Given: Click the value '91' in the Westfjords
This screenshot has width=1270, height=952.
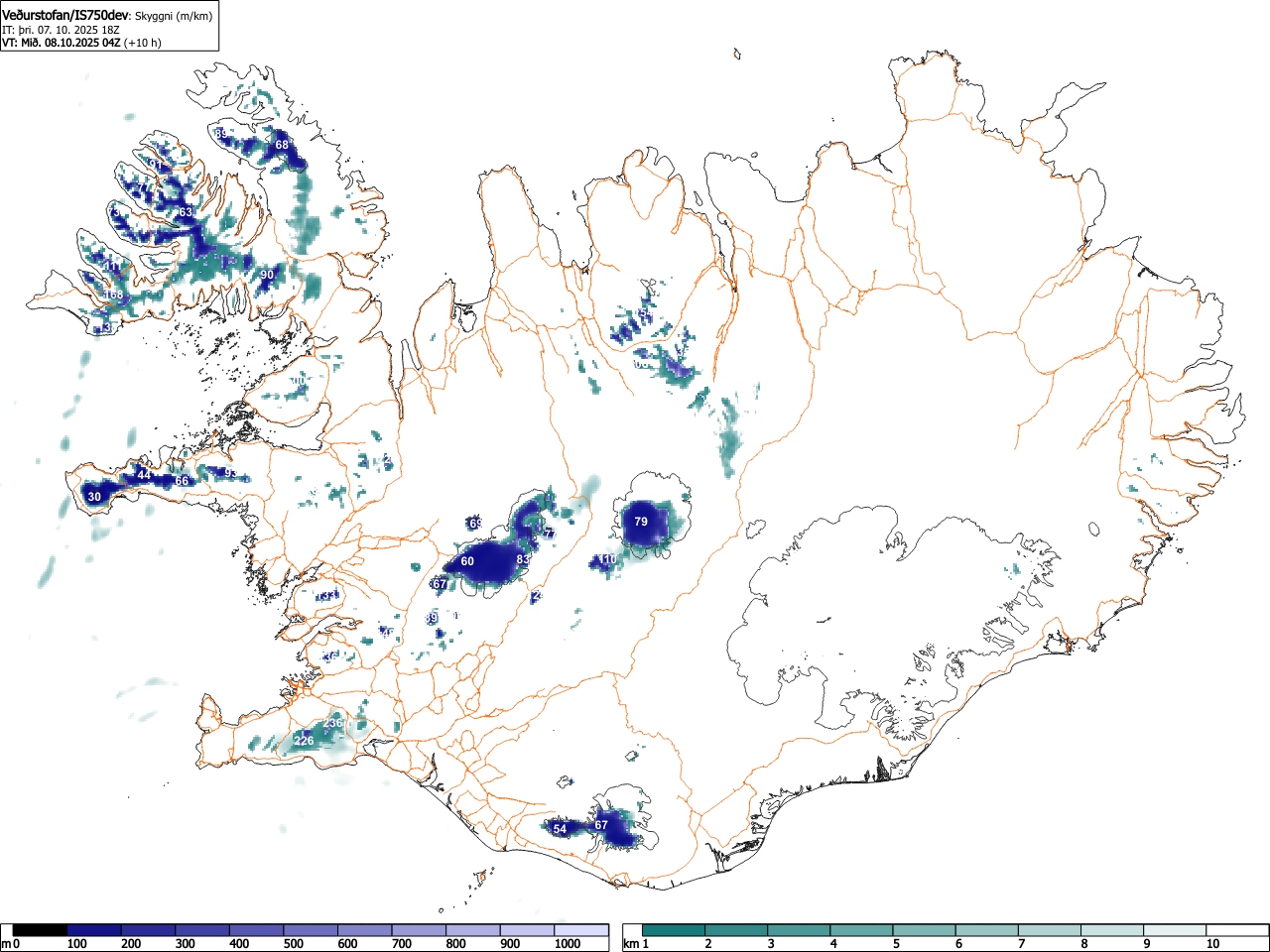Looking at the screenshot, I should click(x=156, y=165).
